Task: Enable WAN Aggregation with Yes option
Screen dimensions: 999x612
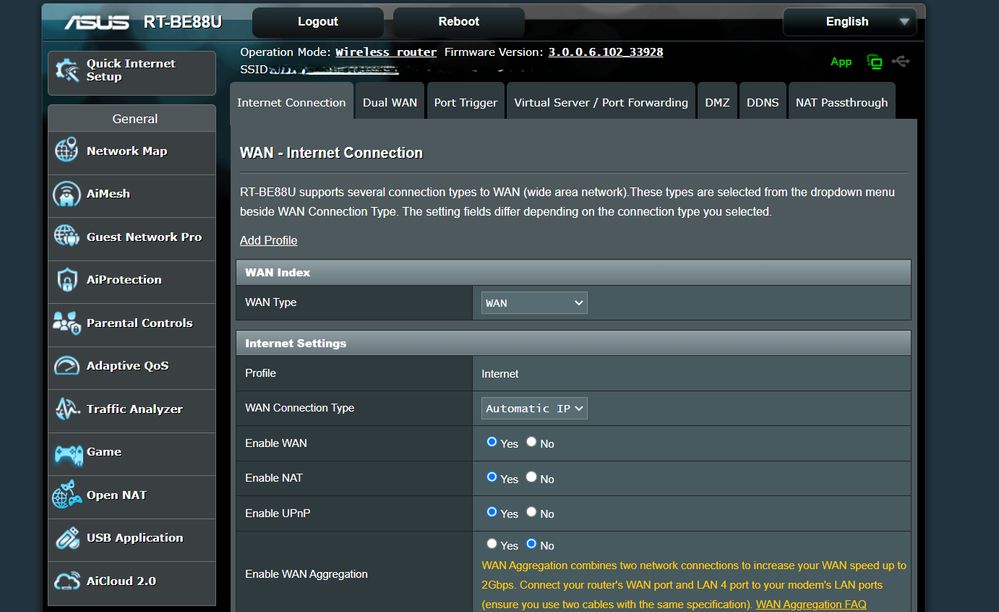Action: coord(491,544)
